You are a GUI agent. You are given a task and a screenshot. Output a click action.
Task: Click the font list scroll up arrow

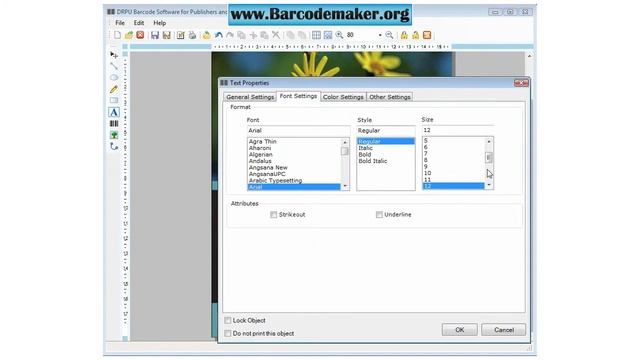[345, 142]
